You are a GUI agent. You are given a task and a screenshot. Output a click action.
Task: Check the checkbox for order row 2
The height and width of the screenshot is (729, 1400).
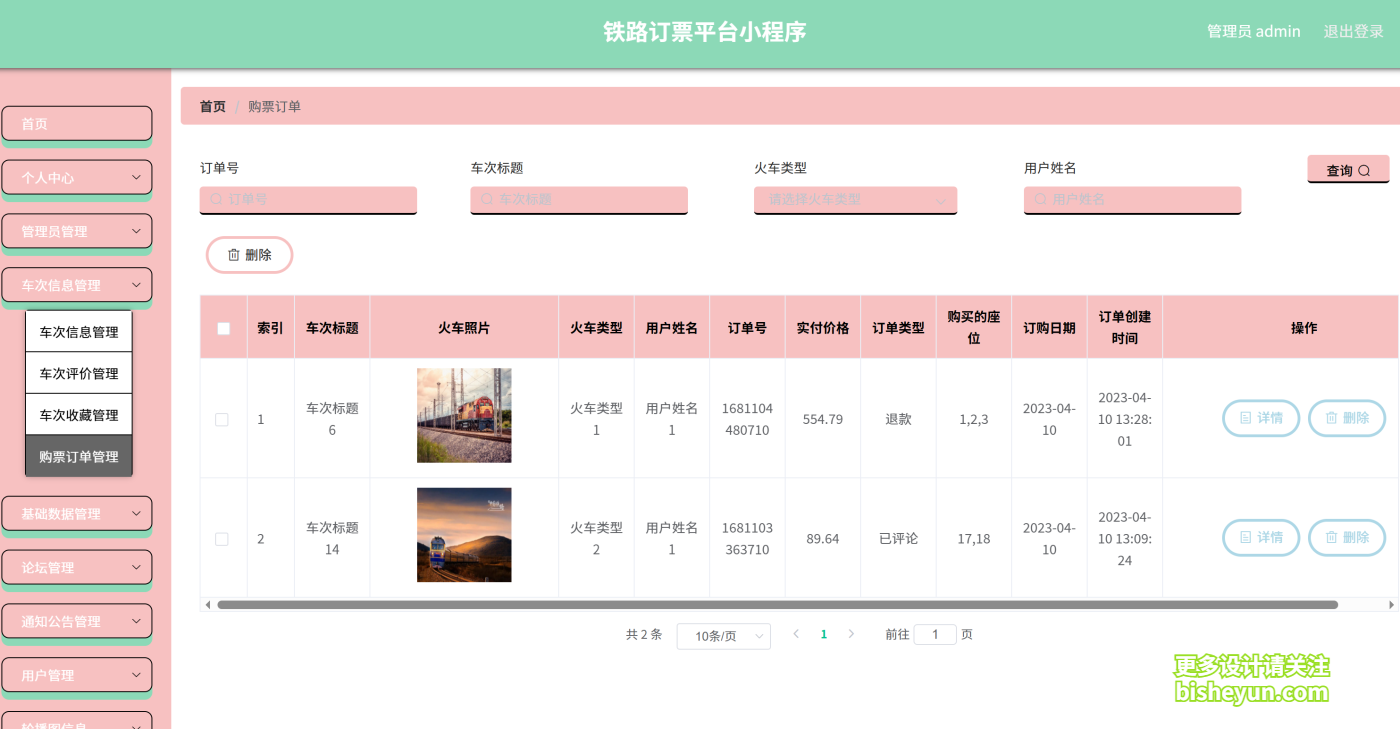click(x=222, y=538)
